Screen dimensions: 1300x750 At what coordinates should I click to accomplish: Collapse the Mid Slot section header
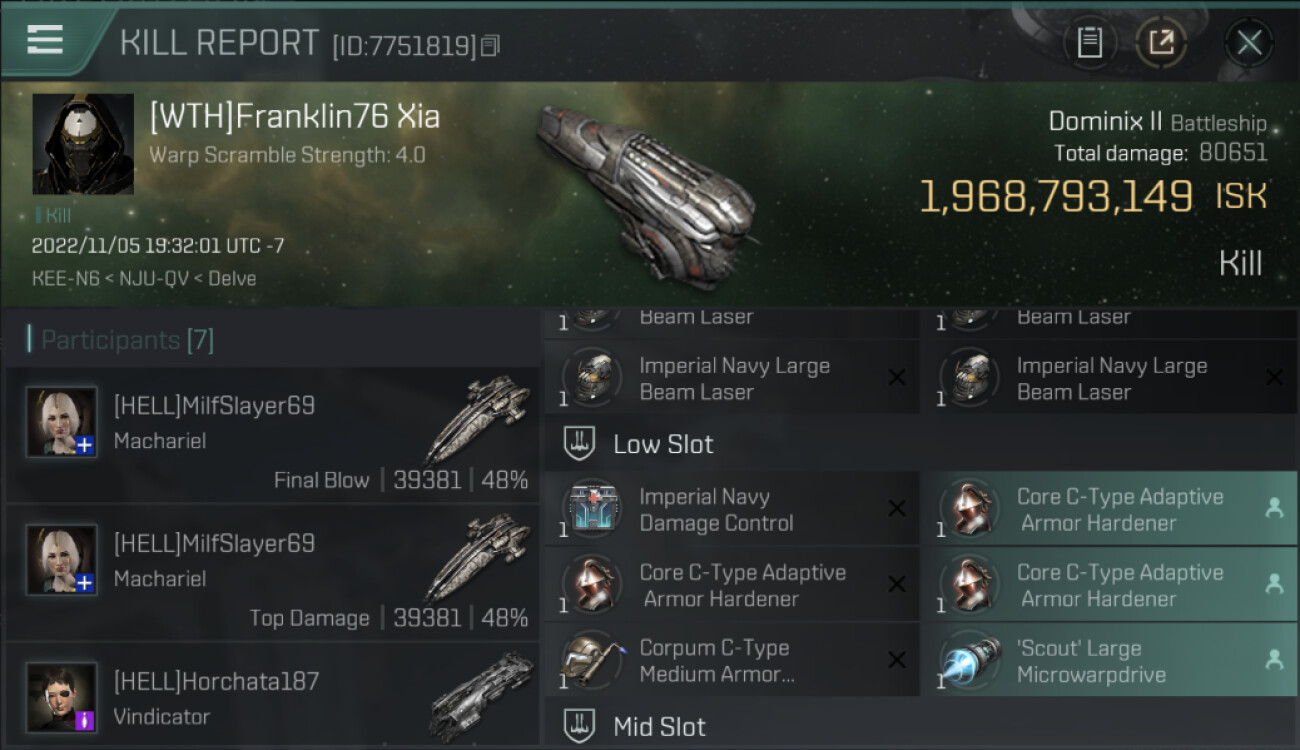click(920, 726)
